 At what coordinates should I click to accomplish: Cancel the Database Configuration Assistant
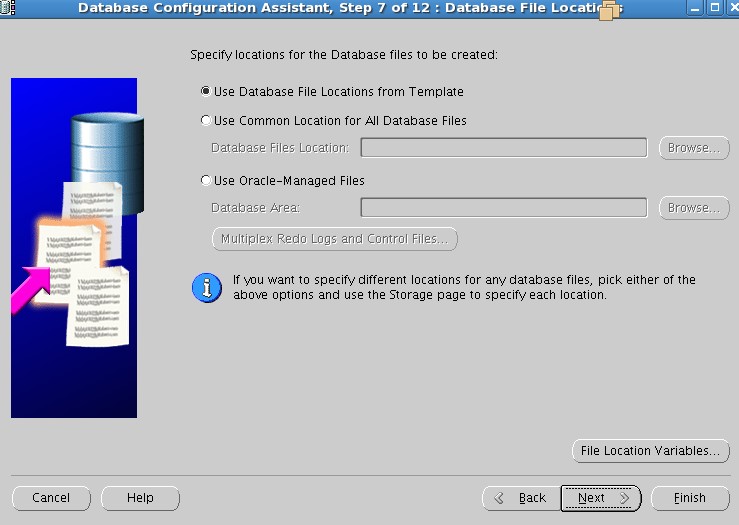(x=51, y=498)
